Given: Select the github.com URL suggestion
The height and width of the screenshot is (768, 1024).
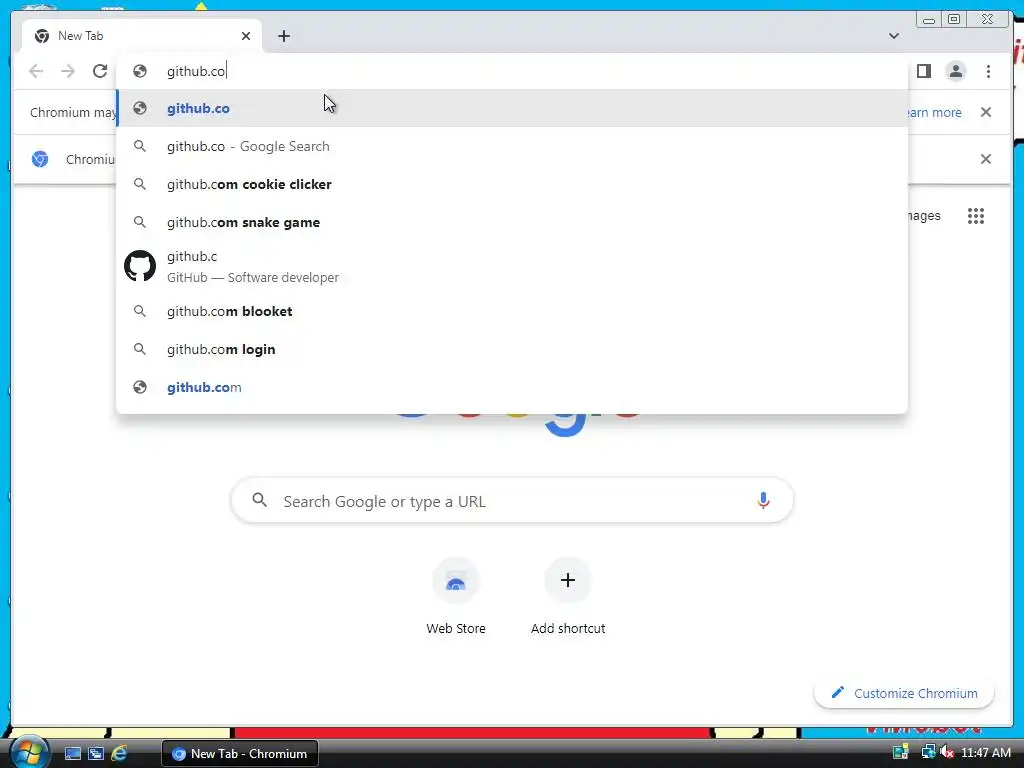Looking at the screenshot, I should click(512, 387).
